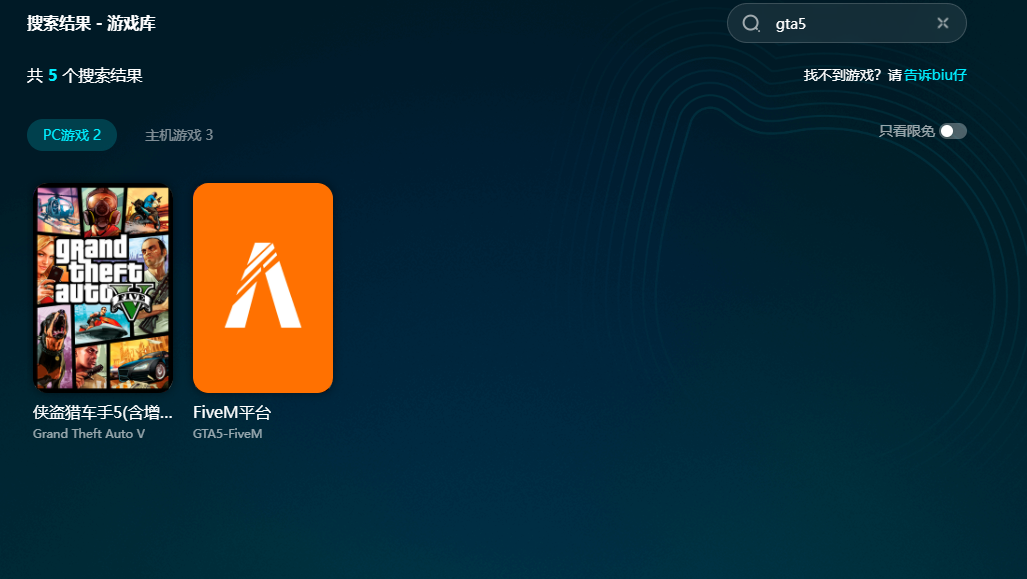
Task: Open the 告诉biu仔 feedback link
Action: tap(935, 75)
